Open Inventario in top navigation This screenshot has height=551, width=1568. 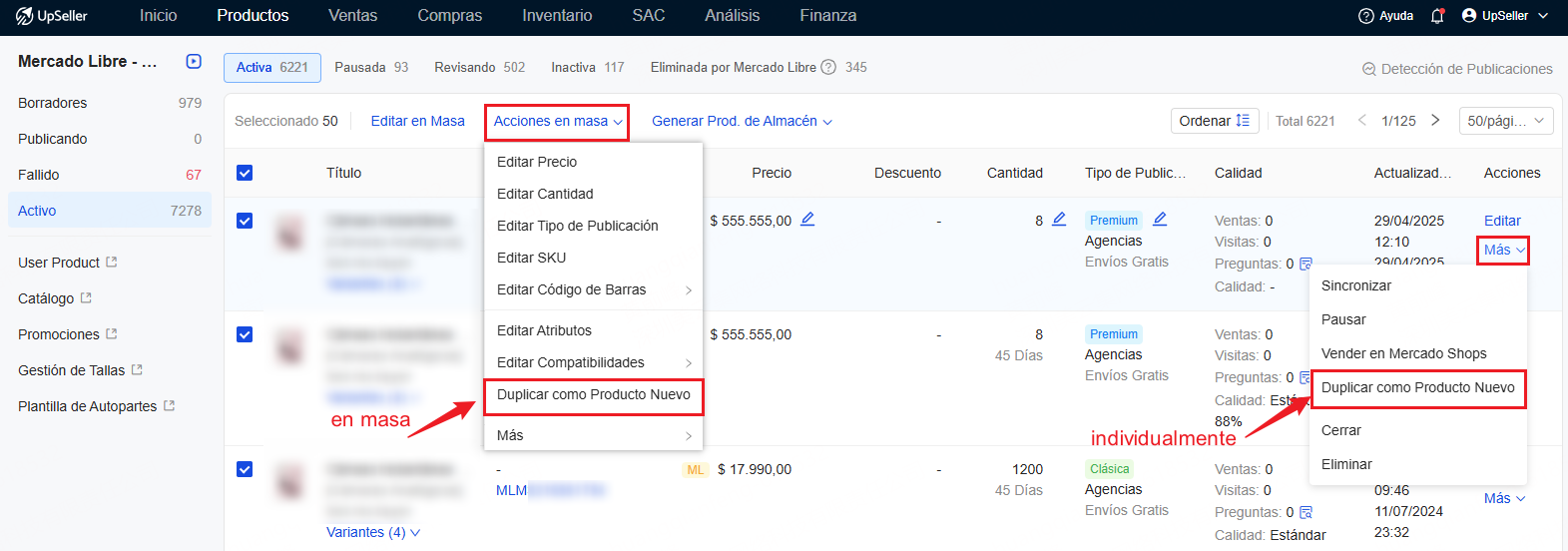tap(557, 16)
